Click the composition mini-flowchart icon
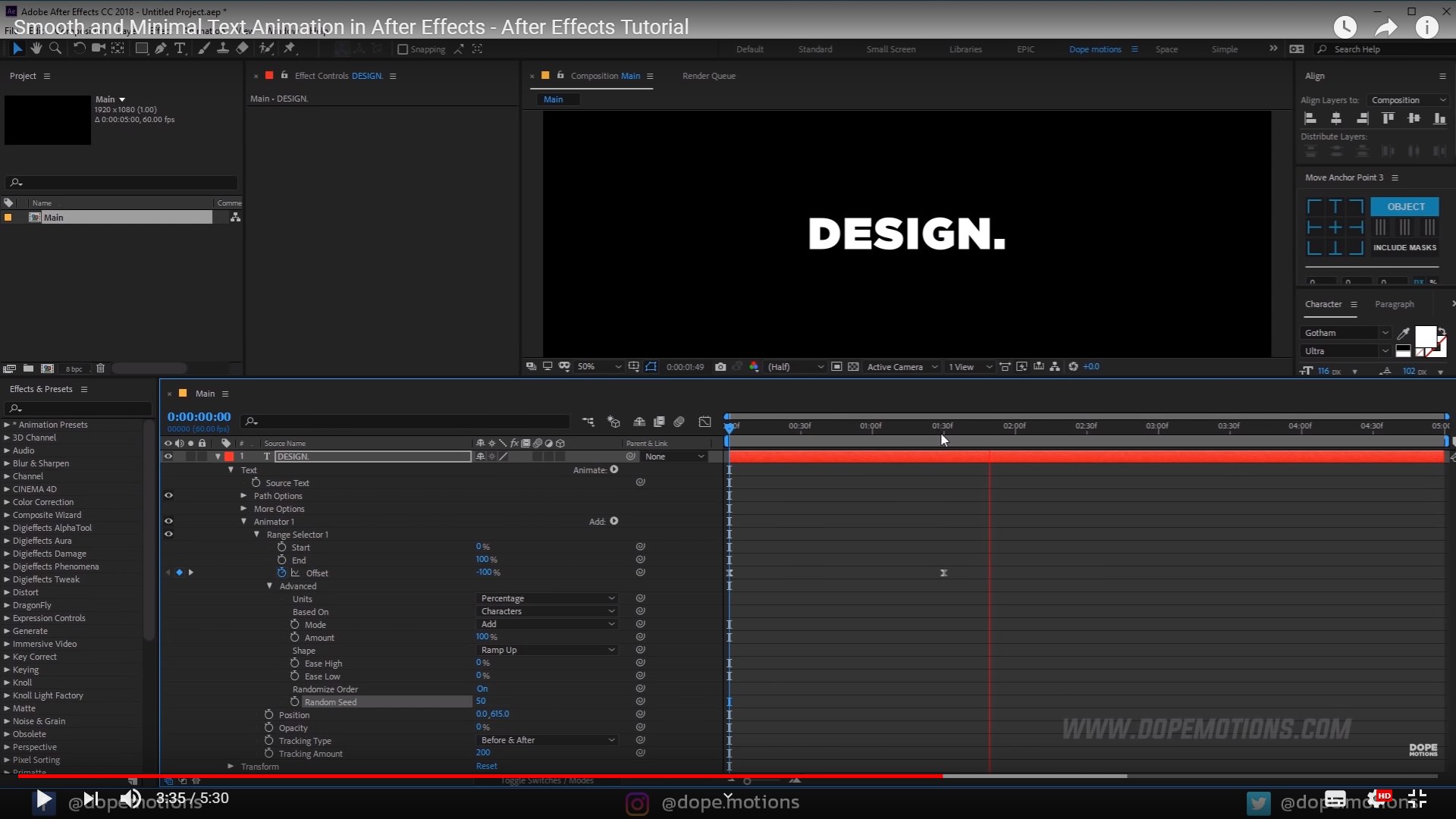This screenshot has width=1456, height=819. click(x=588, y=422)
